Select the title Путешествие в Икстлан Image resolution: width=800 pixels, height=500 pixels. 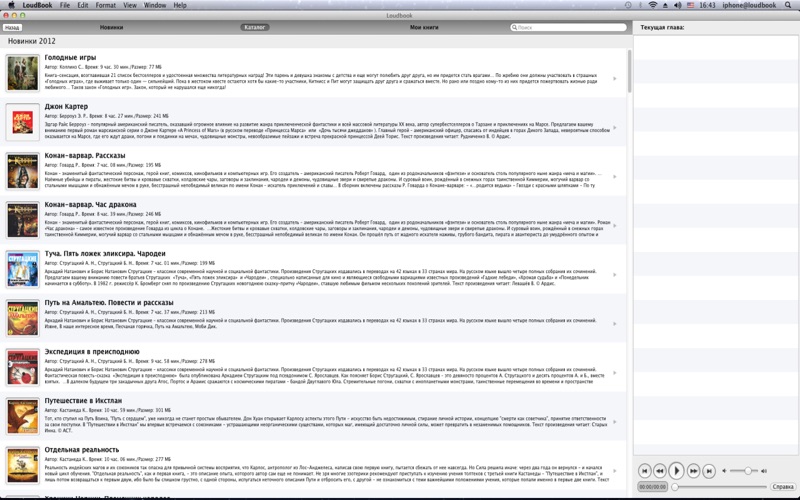click(83, 401)
